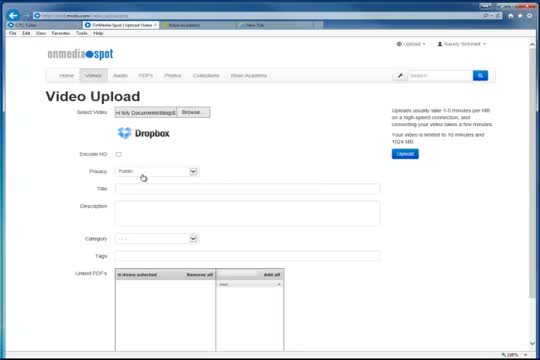Click the vertical scrollbar thumb
This screenshot has height=360, width=540.
[532, 172]
